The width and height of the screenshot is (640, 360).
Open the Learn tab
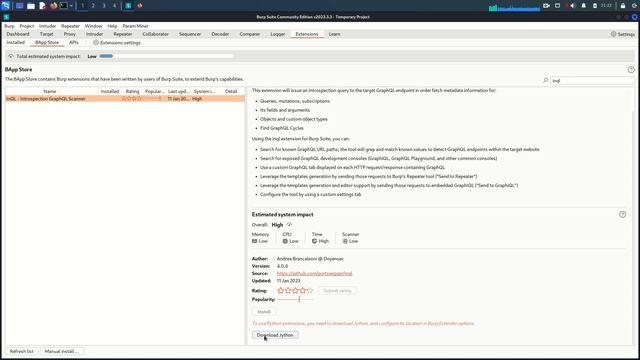(x=334, y=34)
